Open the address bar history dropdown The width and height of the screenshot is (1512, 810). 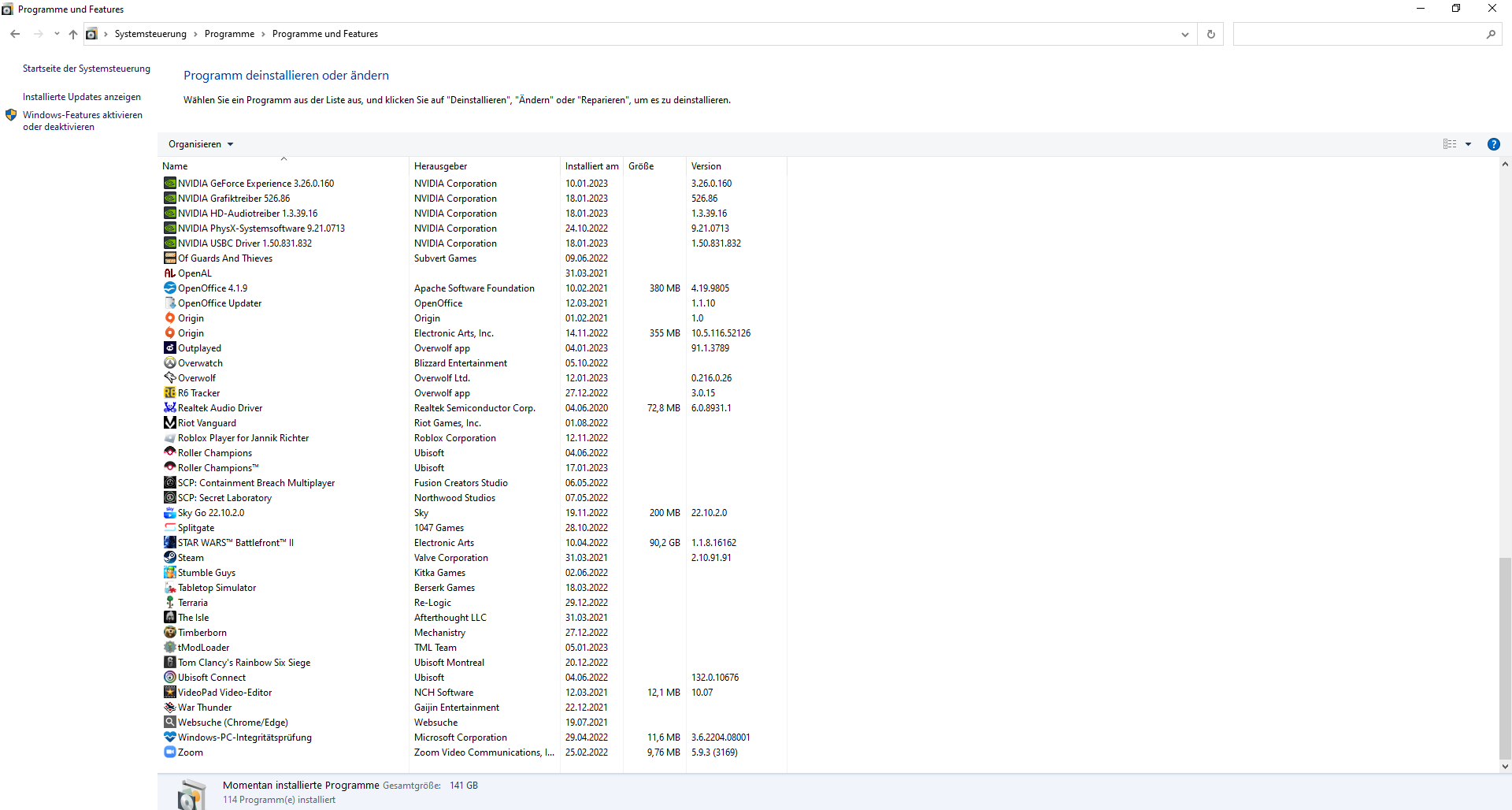coord(1184,34)
